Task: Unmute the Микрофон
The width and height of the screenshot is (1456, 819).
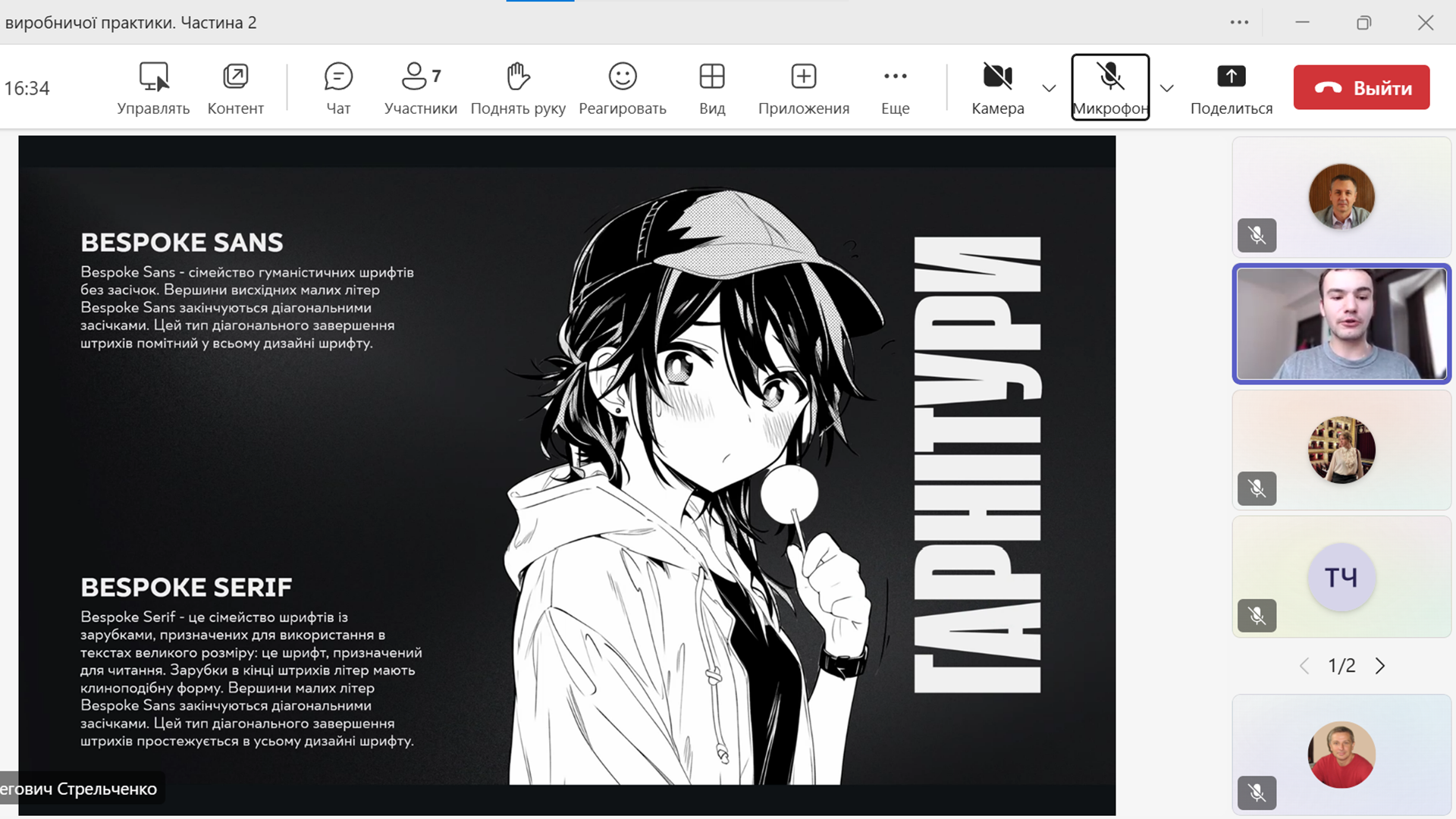Action: [x=1110, y=88]
